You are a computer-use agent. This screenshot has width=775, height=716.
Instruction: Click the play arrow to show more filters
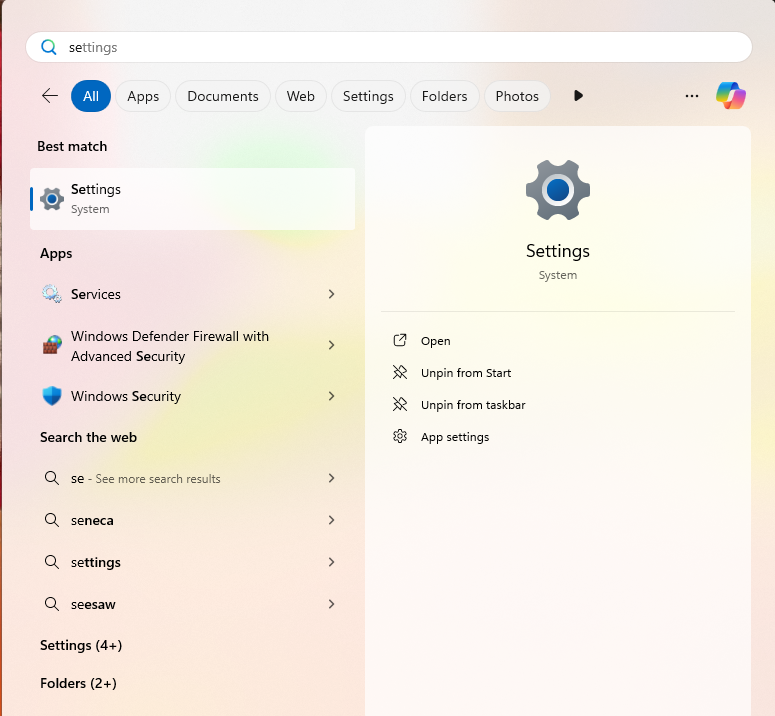point(578,96)
